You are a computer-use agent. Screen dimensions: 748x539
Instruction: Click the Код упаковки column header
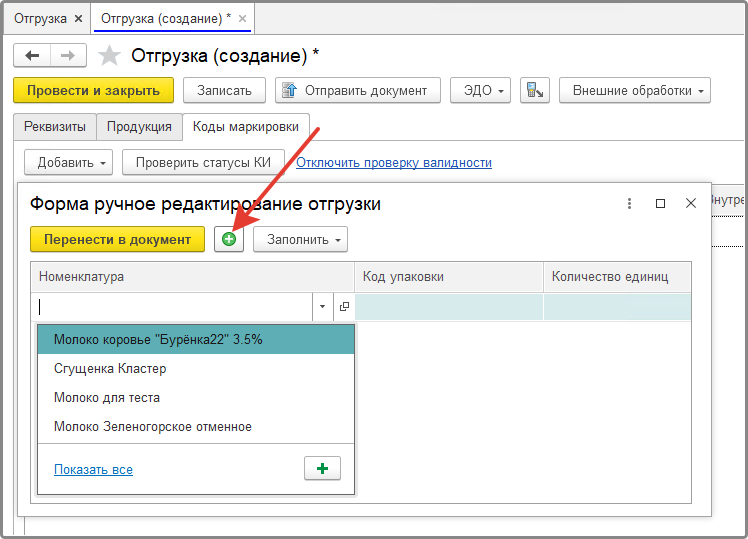449,277
